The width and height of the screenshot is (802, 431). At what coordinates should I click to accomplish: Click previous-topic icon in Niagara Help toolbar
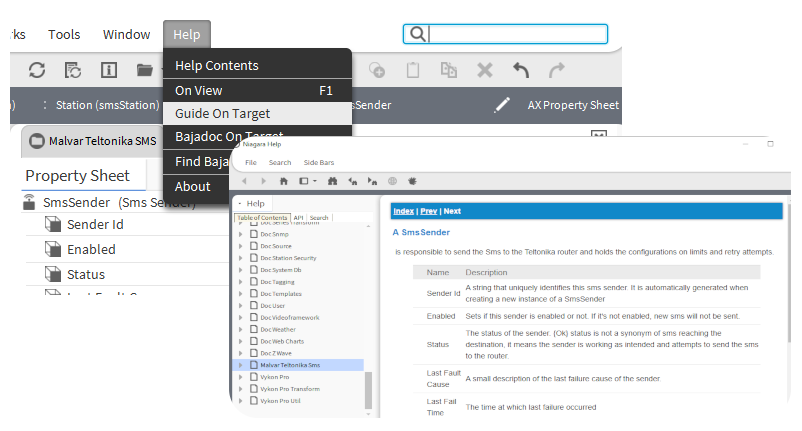pyautogui.click(x=352, y=181)
